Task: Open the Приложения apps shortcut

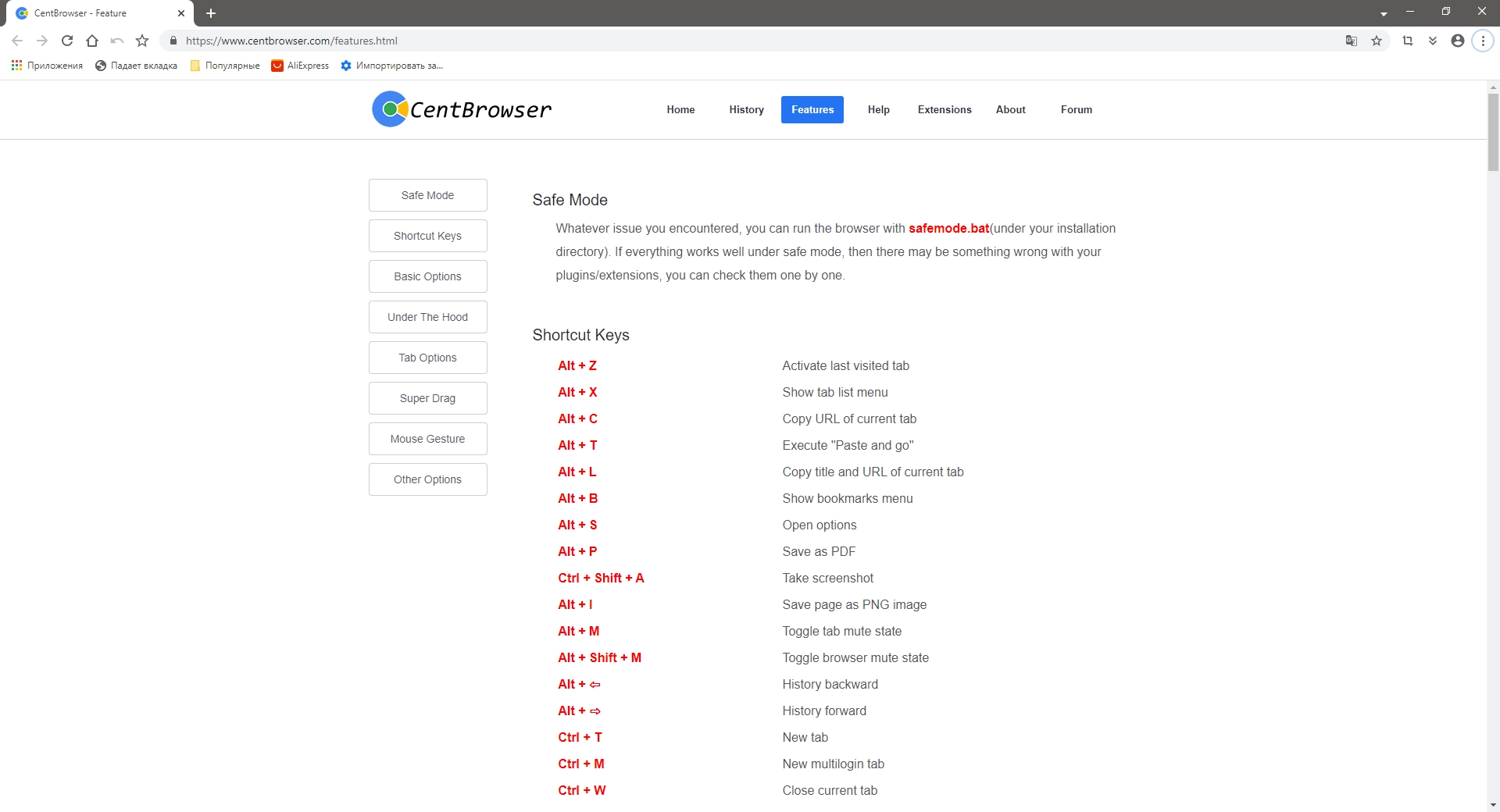Action: pyautogui.click(x=47, y=66)
